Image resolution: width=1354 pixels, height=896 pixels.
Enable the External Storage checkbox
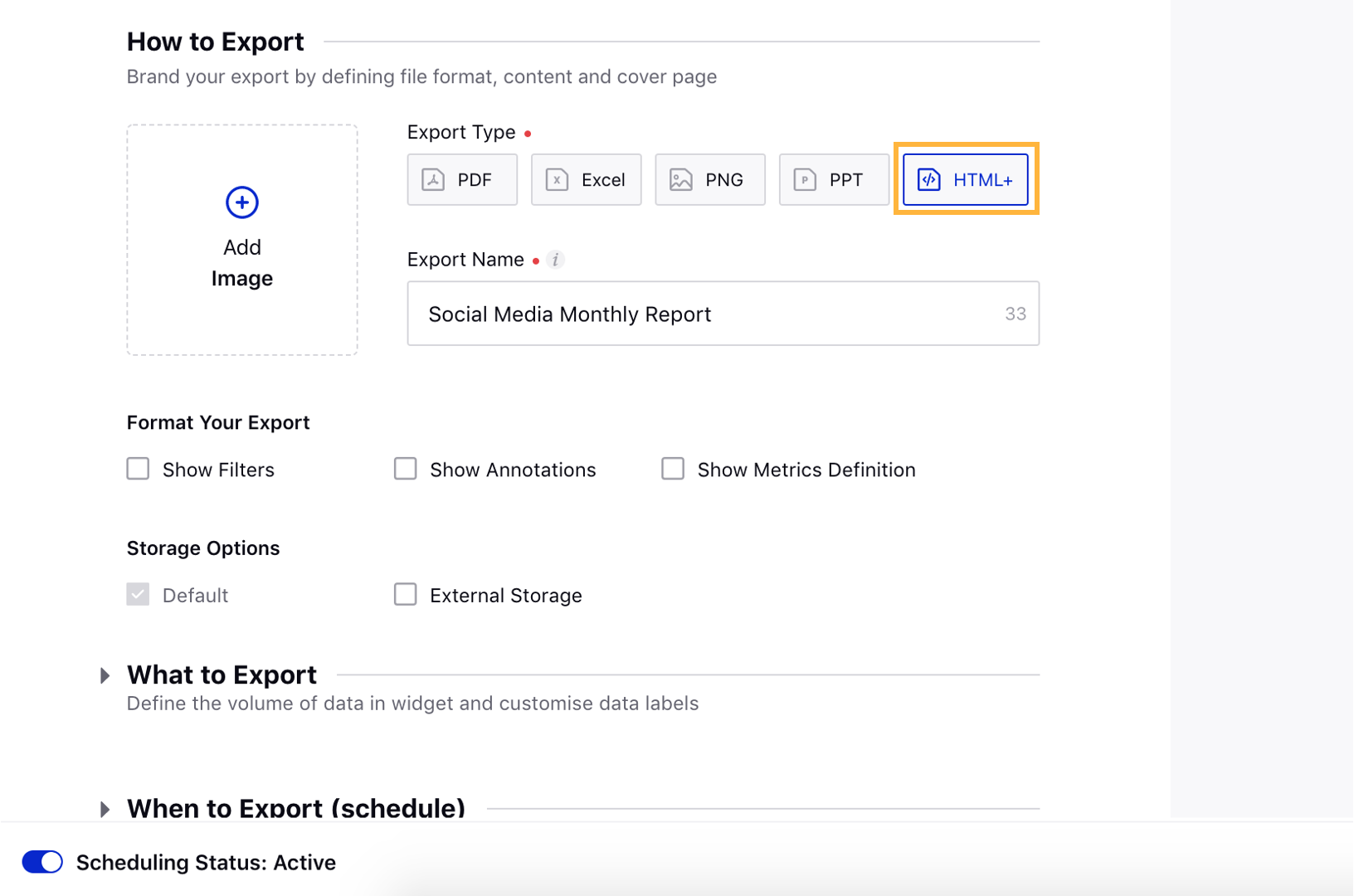coord(405,595)
